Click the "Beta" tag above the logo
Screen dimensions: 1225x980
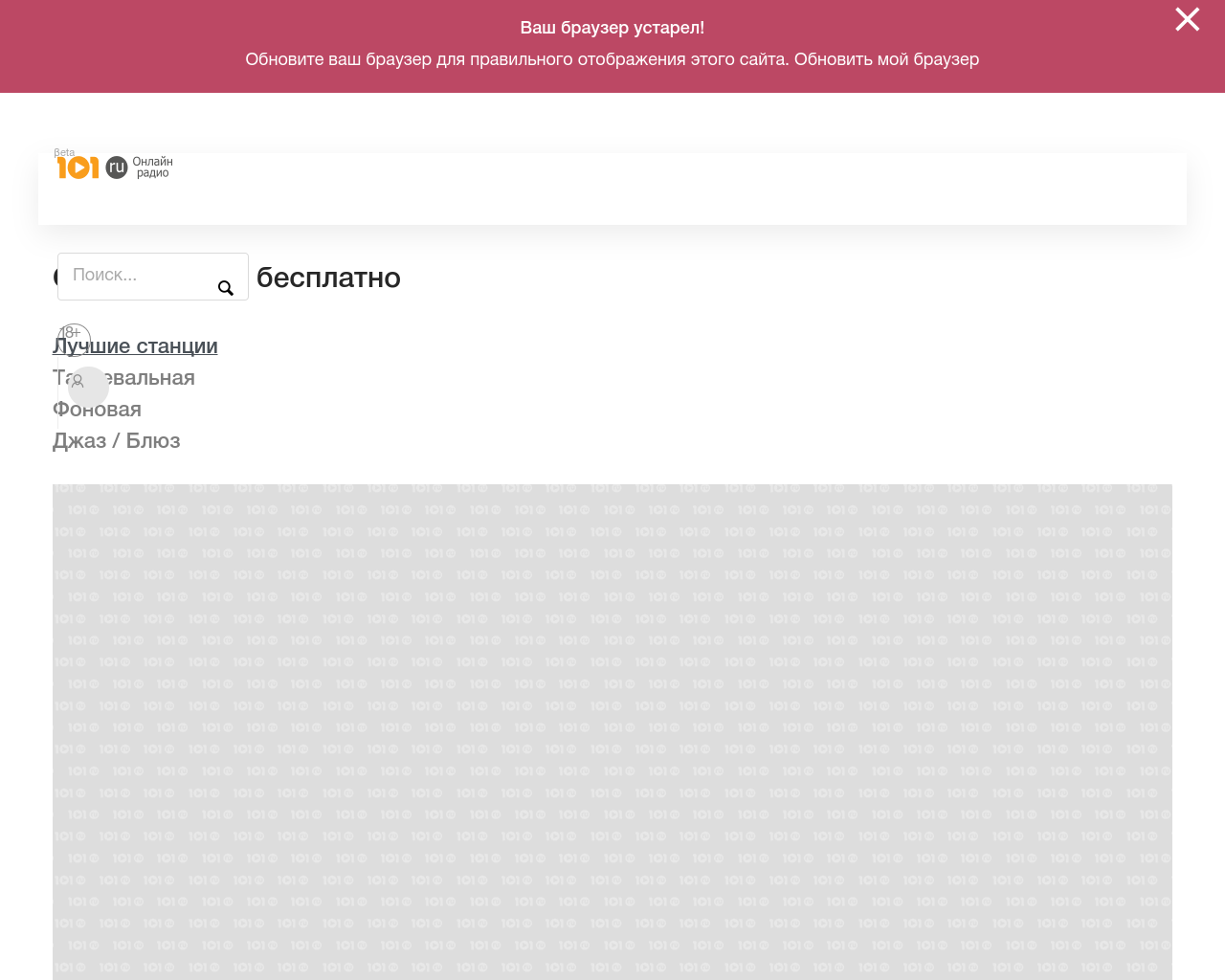[63, 151]
